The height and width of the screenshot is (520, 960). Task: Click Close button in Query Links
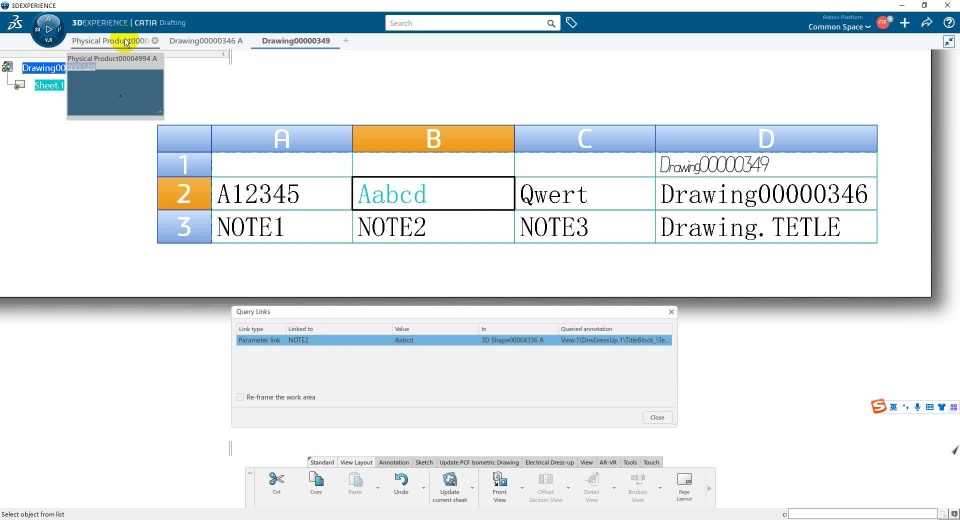coord(657,417)
